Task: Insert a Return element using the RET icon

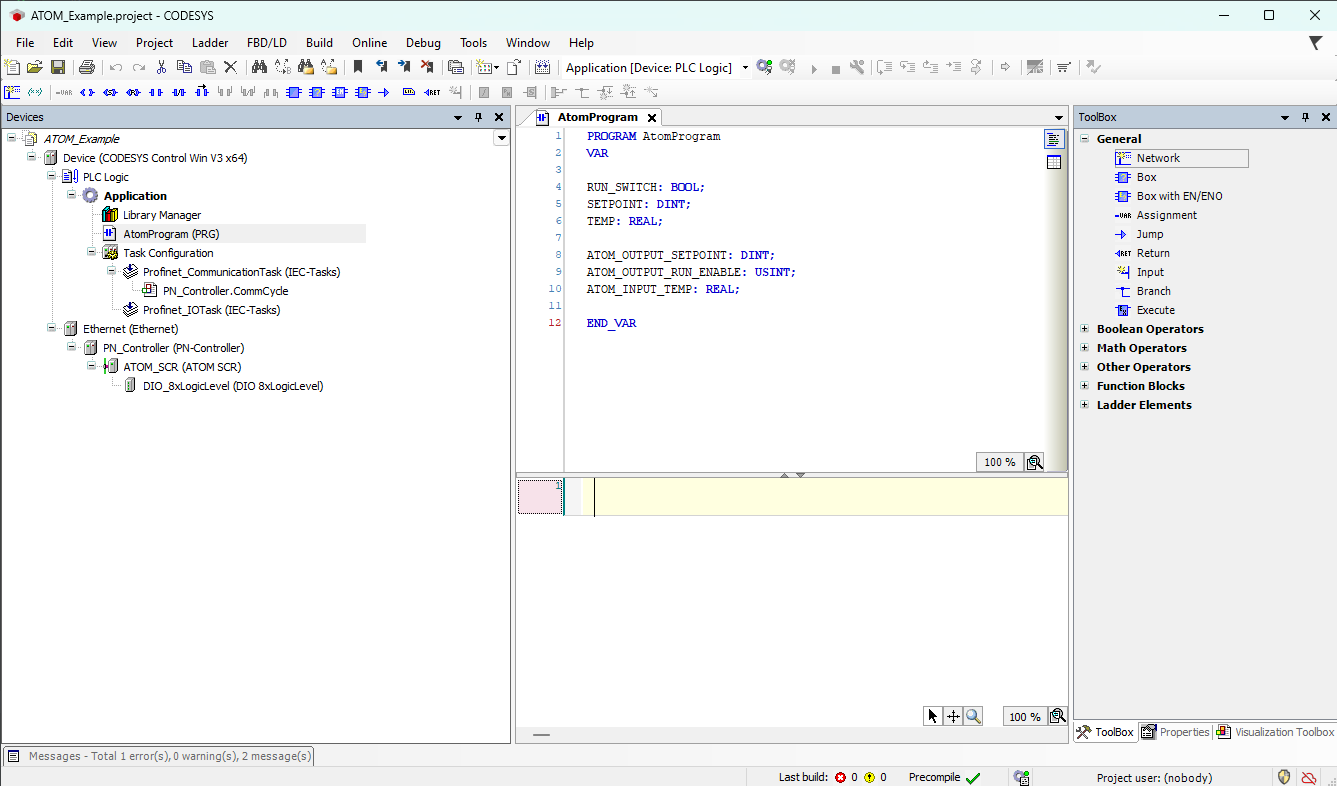Action: pos(431,92)
